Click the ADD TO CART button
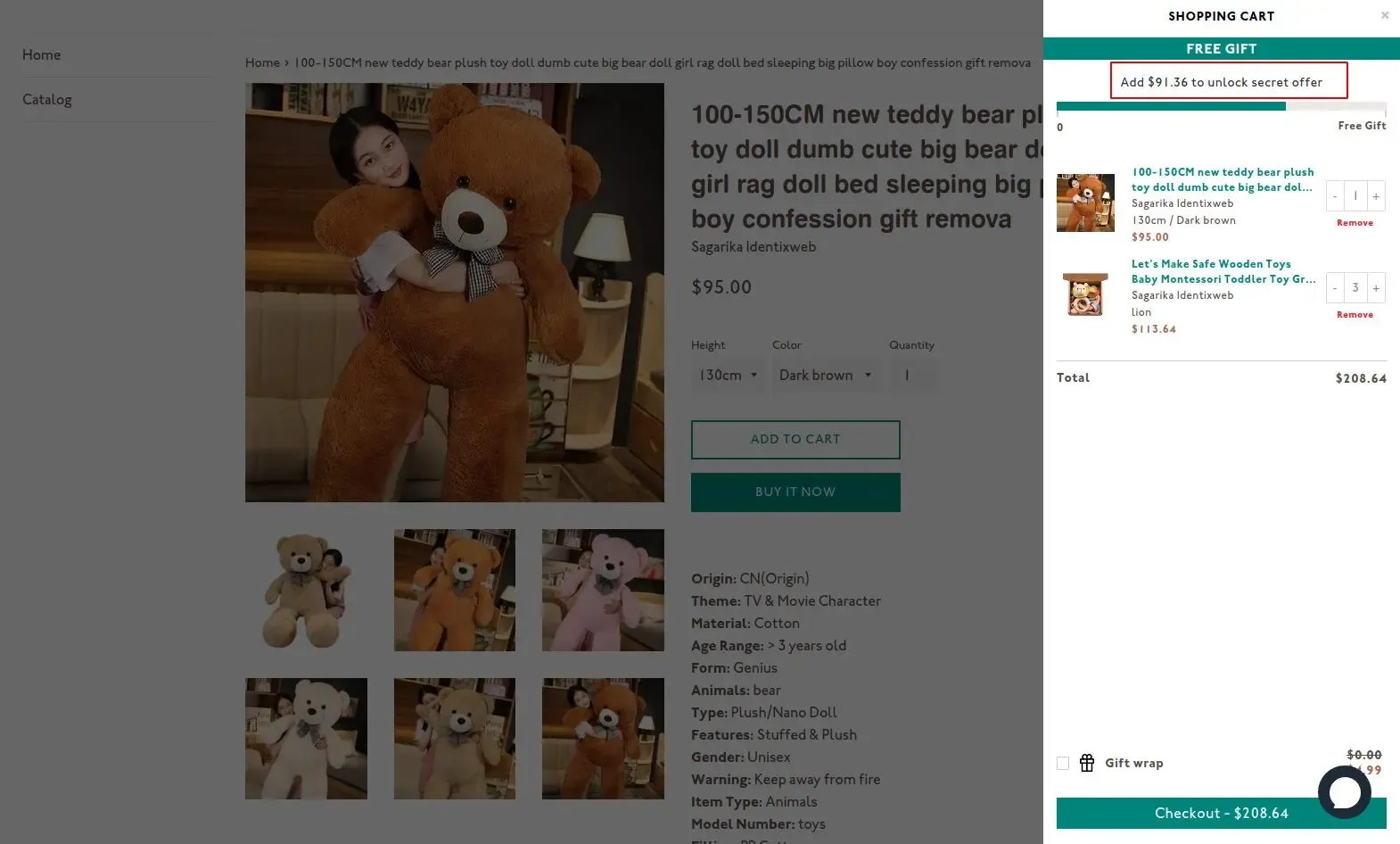This screenshot has height=844, width=1400. (795, 440)
